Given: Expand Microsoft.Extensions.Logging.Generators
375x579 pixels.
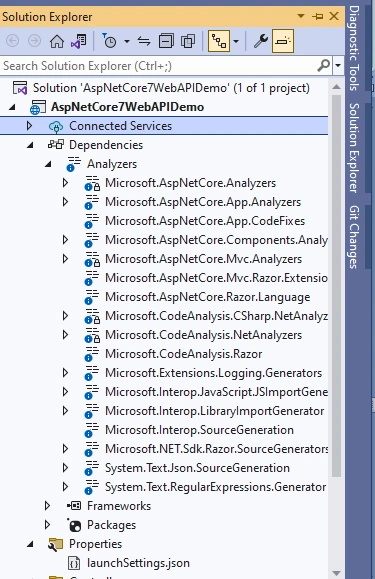Looking at the screenshot, I should pos(66,373).
